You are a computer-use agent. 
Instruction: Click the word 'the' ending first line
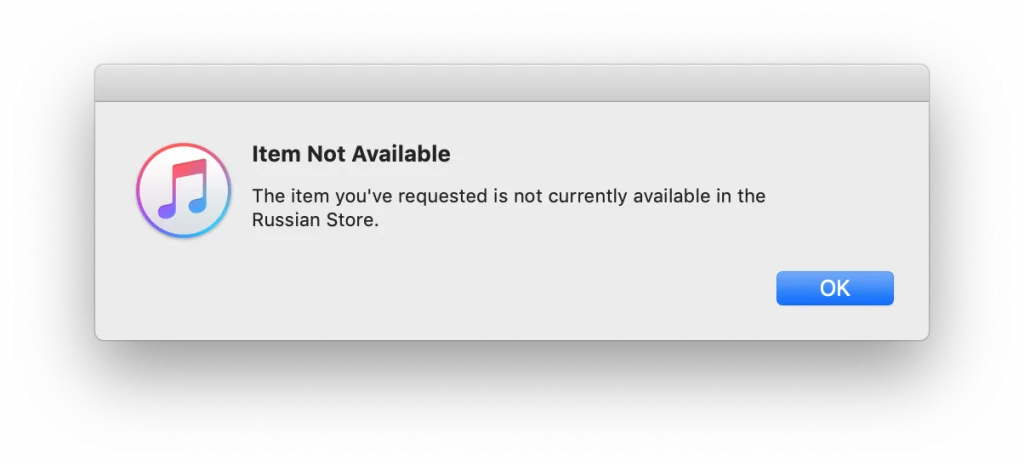click(x=752, y=196)
